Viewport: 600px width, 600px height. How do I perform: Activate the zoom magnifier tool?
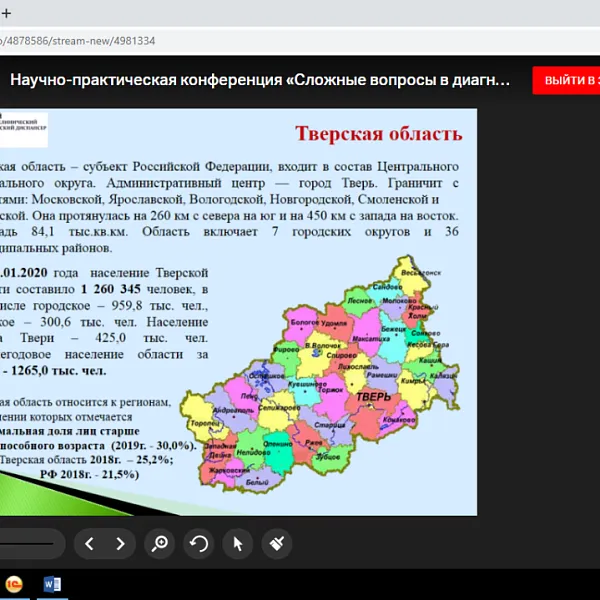[x=160, y=543]
